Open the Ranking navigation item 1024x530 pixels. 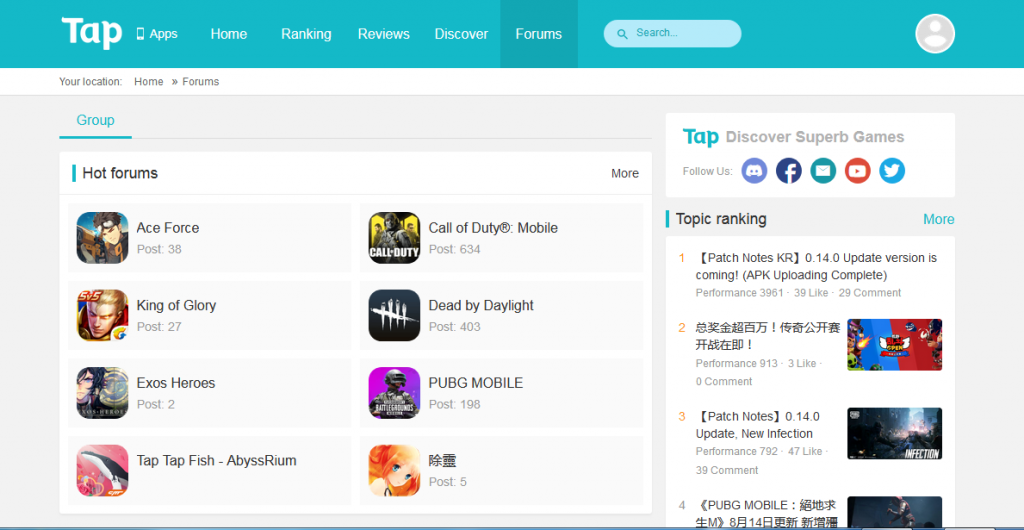coord(306,34)
